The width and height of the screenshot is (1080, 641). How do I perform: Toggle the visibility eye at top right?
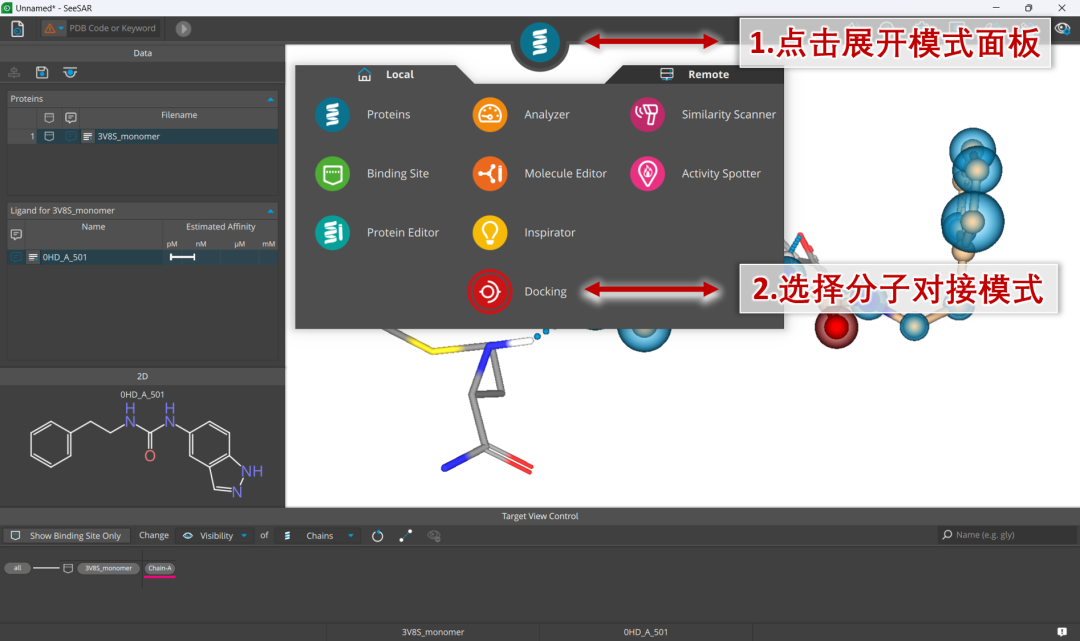(x=1063, y=28)
